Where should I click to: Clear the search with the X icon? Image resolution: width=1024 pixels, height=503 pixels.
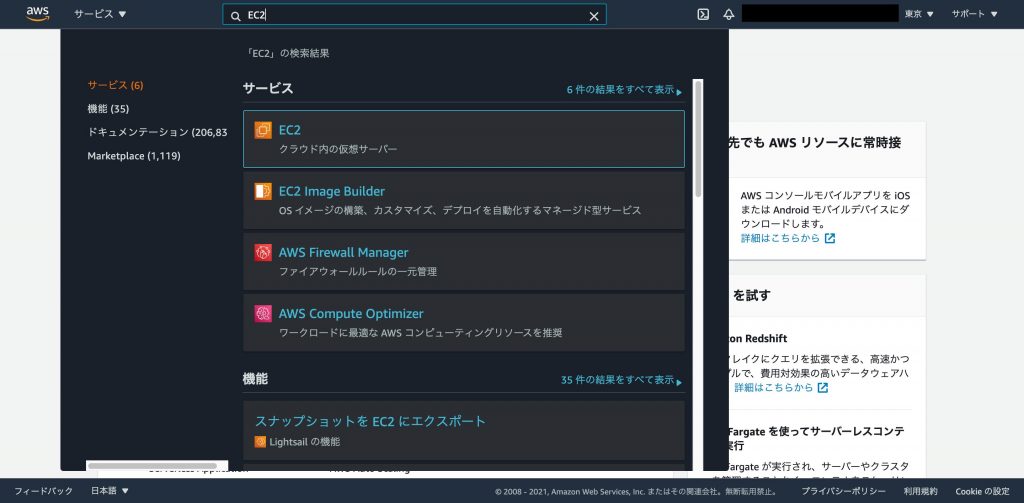(594, 16)
